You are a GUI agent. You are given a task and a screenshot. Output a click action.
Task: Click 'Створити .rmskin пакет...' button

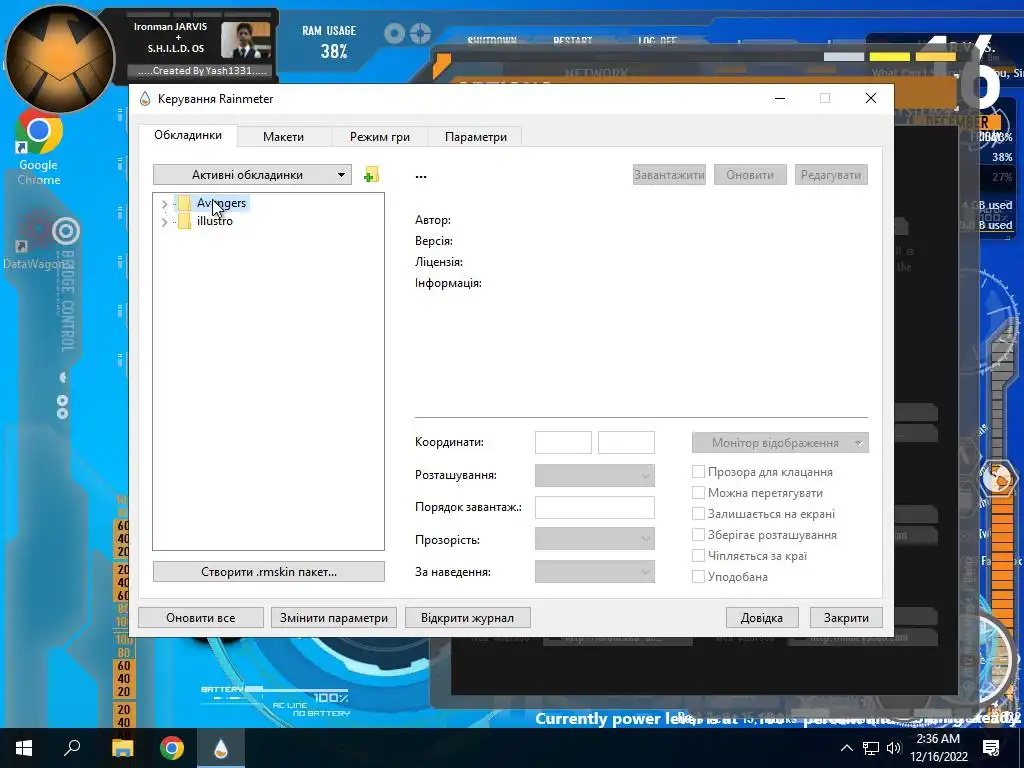click(x=269, y=571)
